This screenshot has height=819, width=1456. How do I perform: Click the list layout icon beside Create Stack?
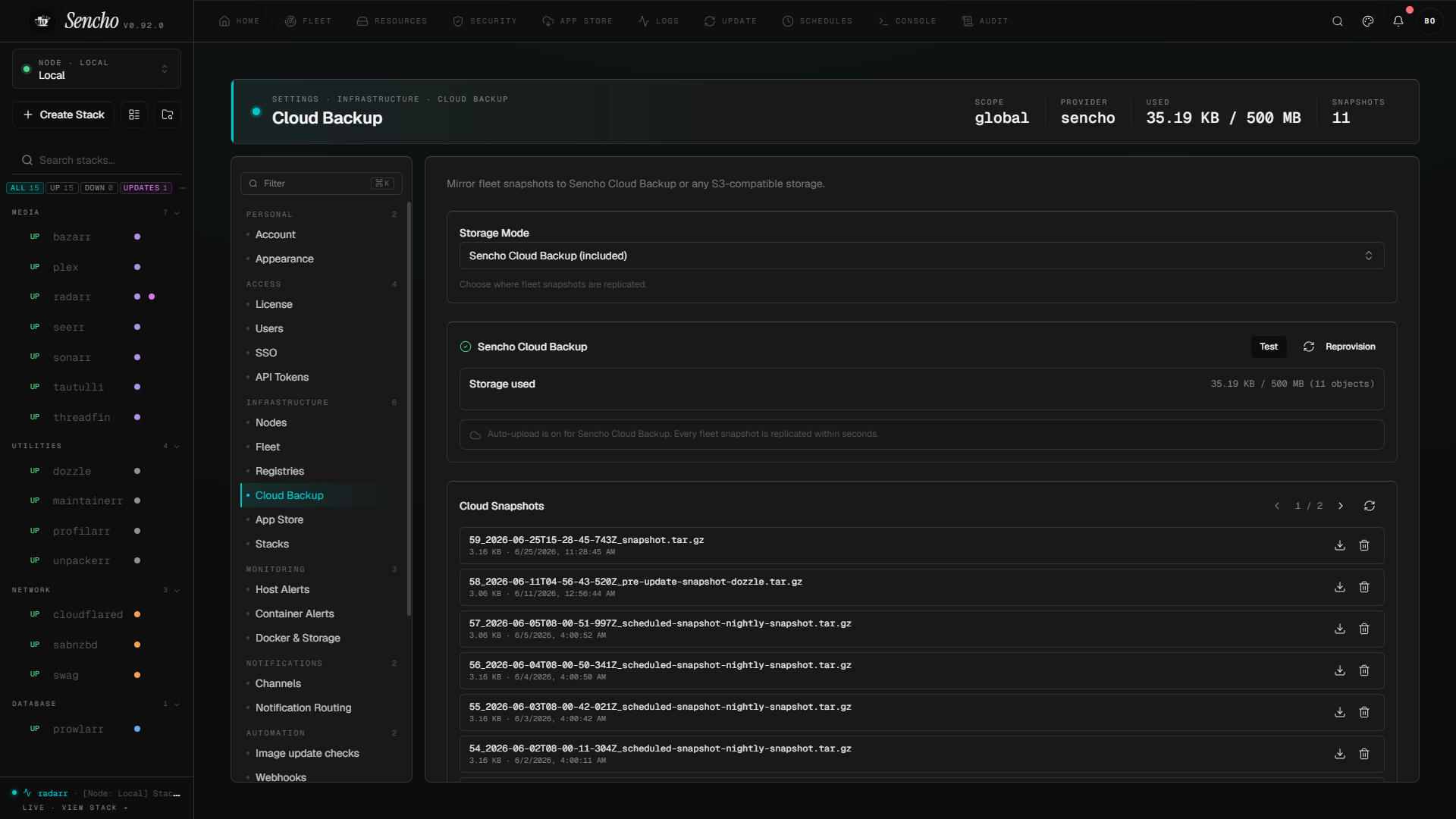click(134, 115)
